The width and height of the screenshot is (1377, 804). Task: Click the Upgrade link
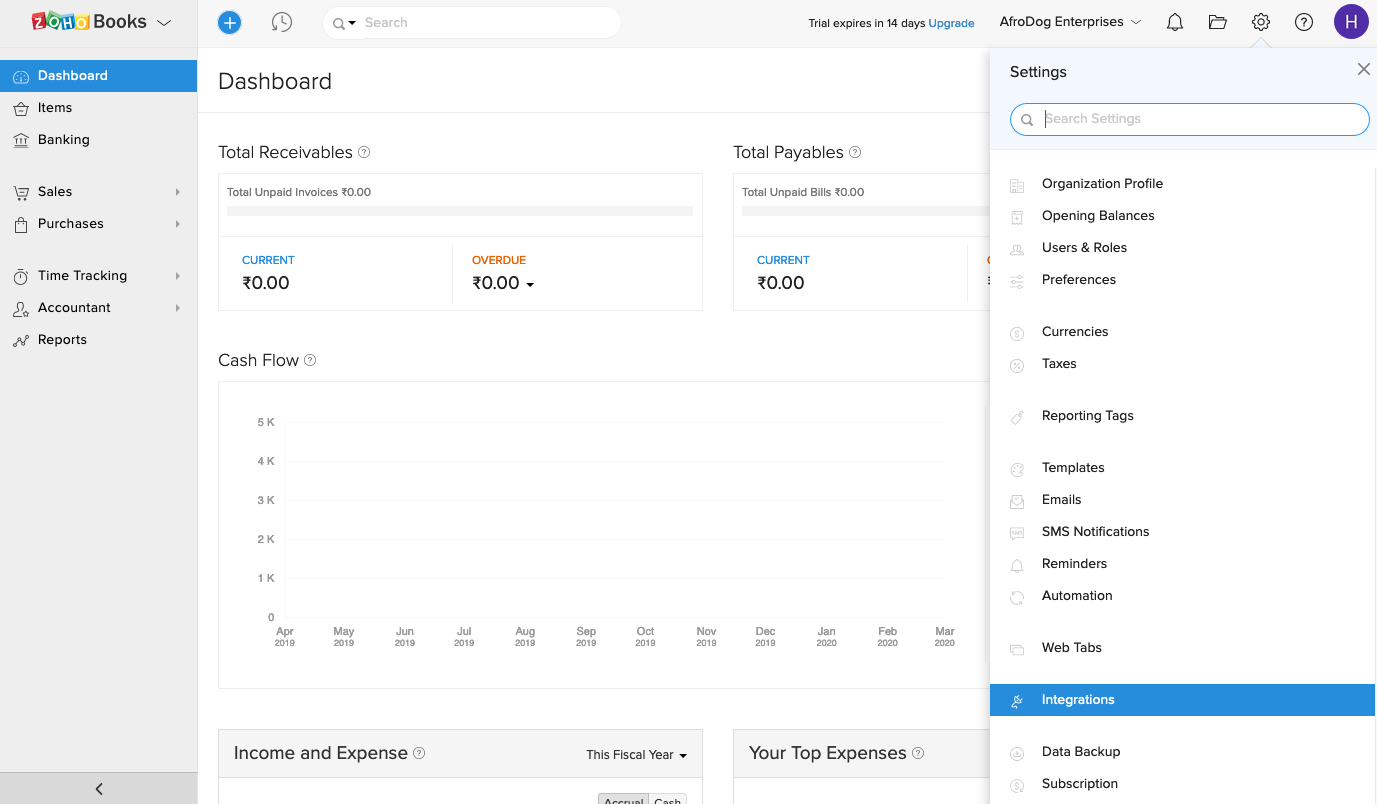(951, 23)
